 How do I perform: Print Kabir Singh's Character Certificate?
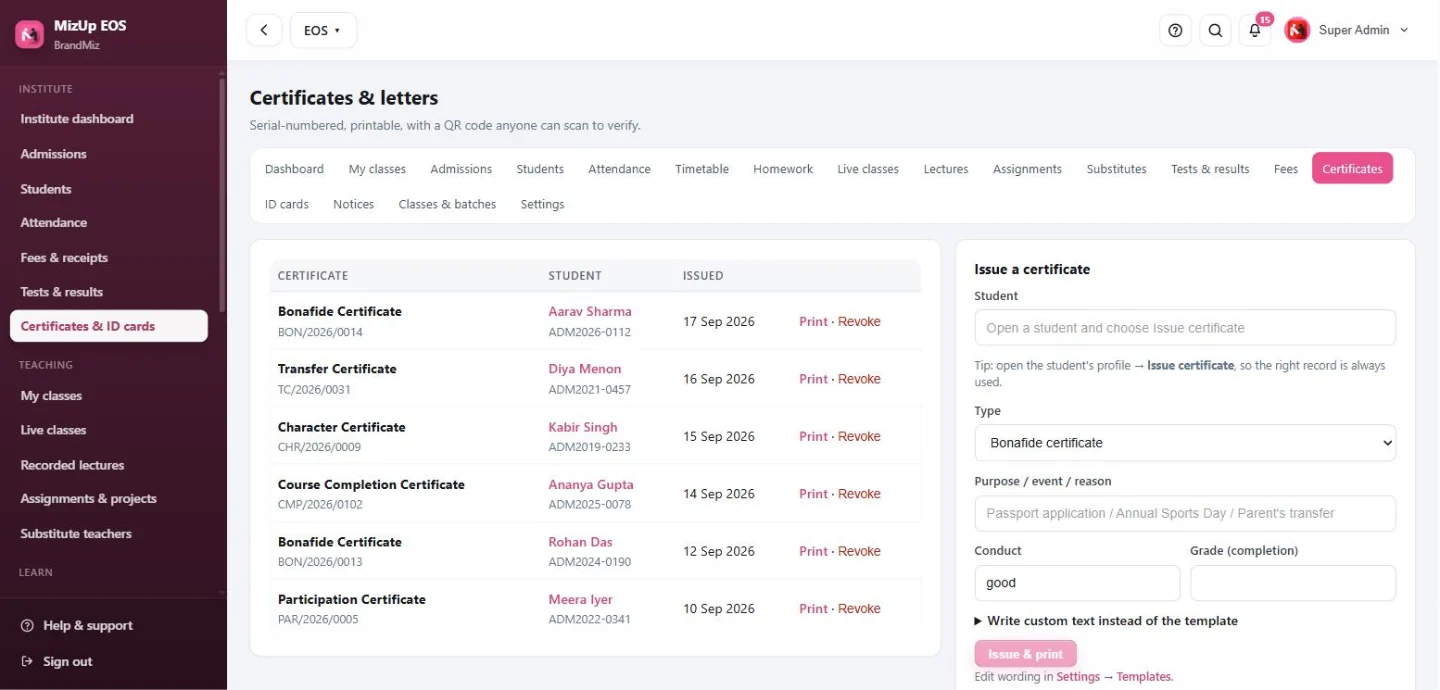(x=813, y=437)
